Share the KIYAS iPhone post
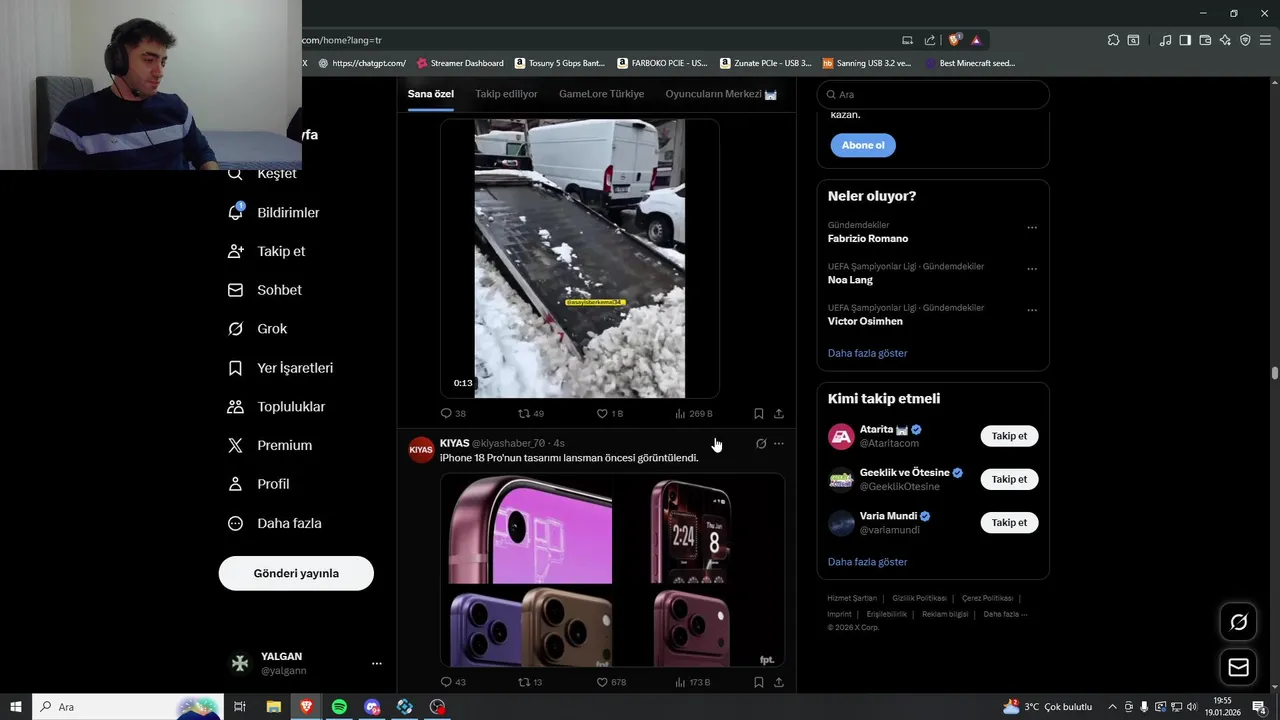 (779, 682)
